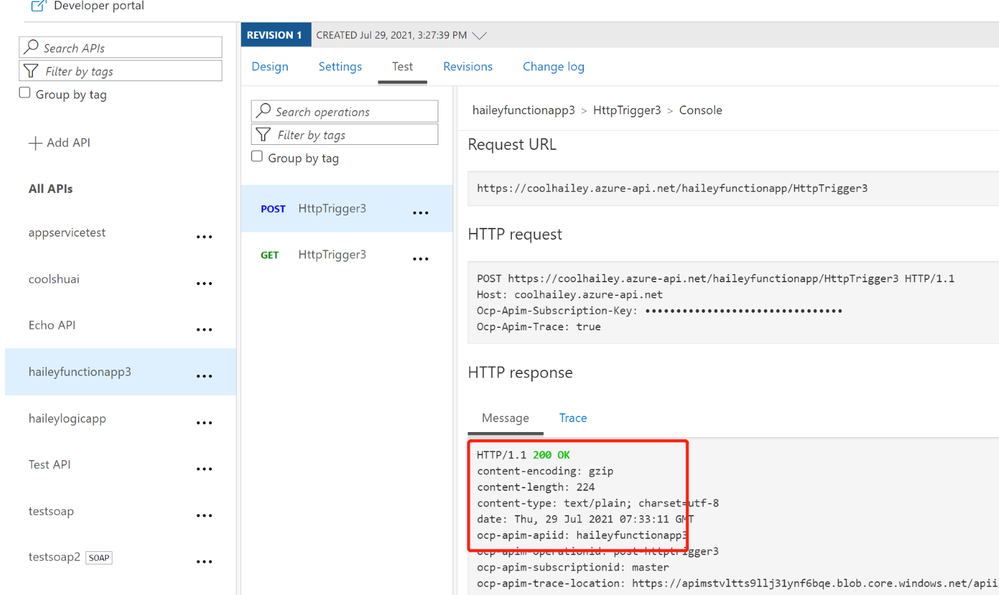999x595 pixels.
Task: Select the Test tab
Action: pyautogui.click(x=402, y=66)
